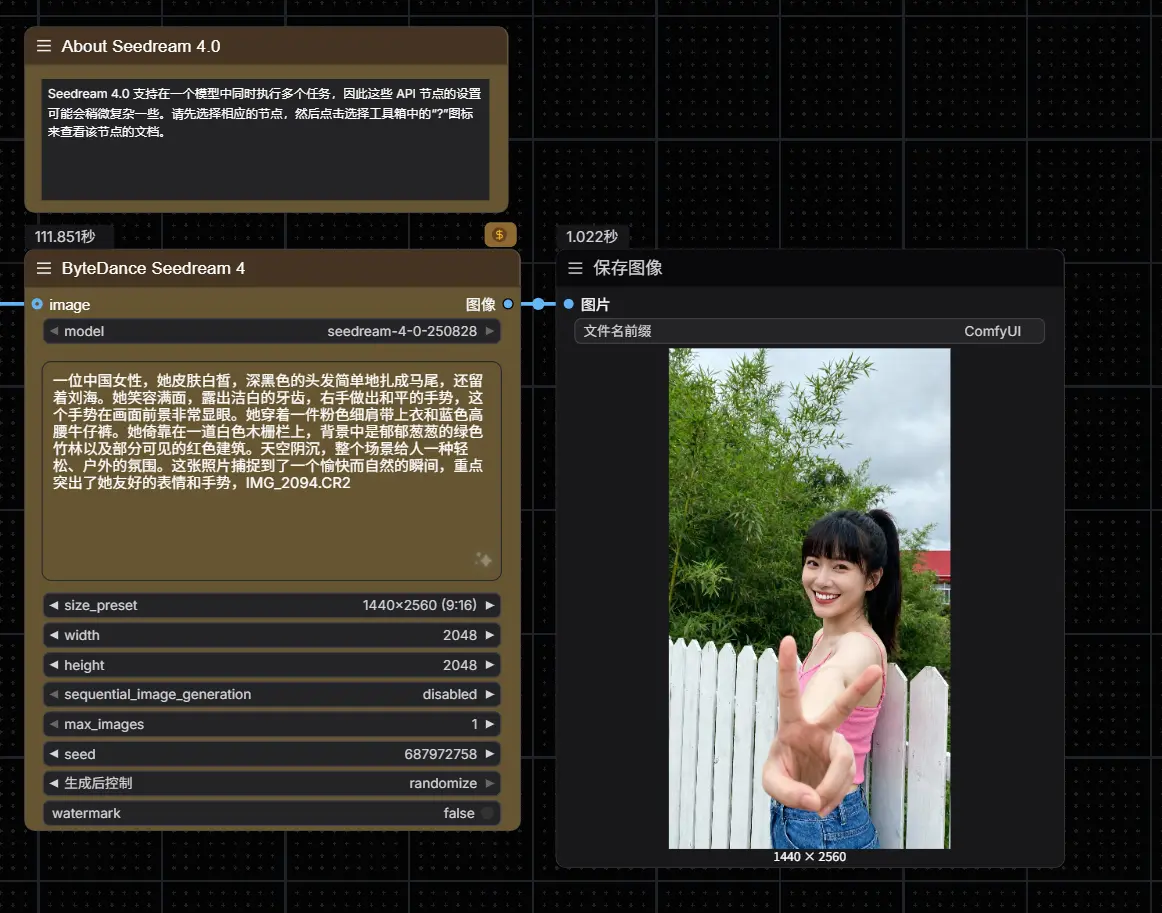Click the Chinese prompt text area
The image size is (1162, 913).
270,470
